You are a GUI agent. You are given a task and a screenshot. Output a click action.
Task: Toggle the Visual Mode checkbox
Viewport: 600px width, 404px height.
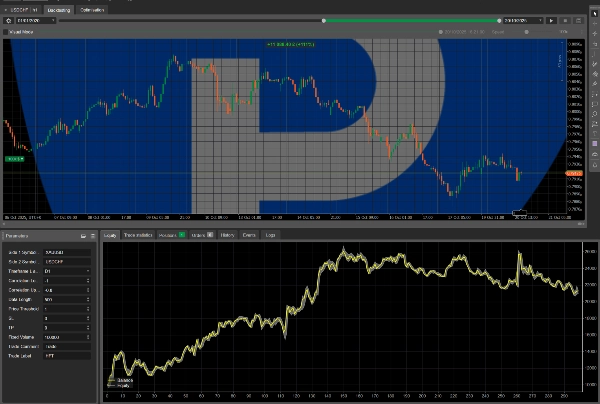6,31
